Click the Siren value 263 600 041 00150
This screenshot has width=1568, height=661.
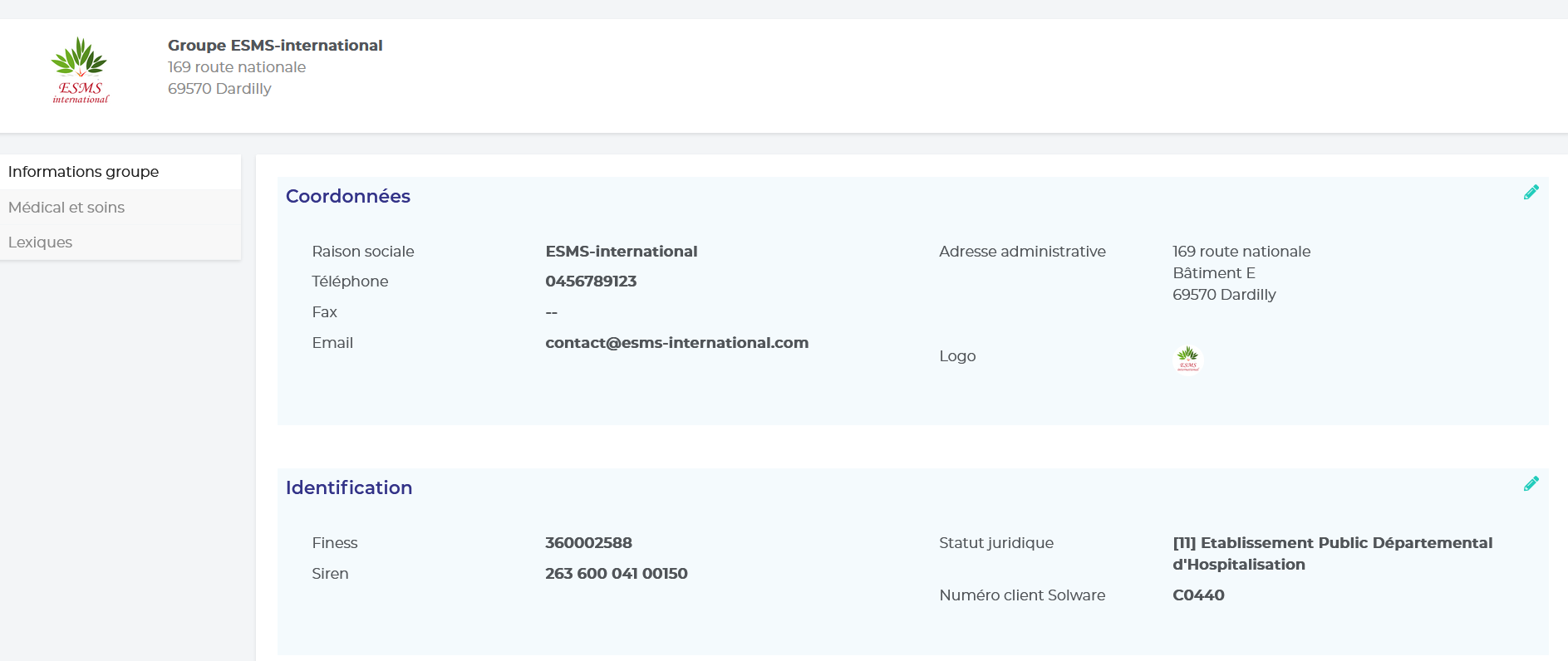[x=616, y=574]
